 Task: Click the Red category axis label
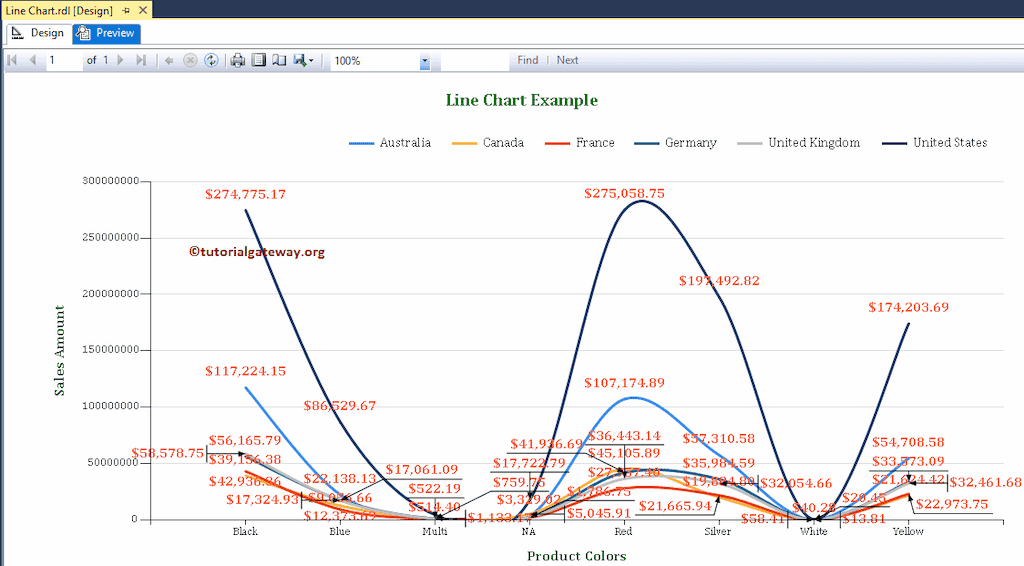click(623, 531)
